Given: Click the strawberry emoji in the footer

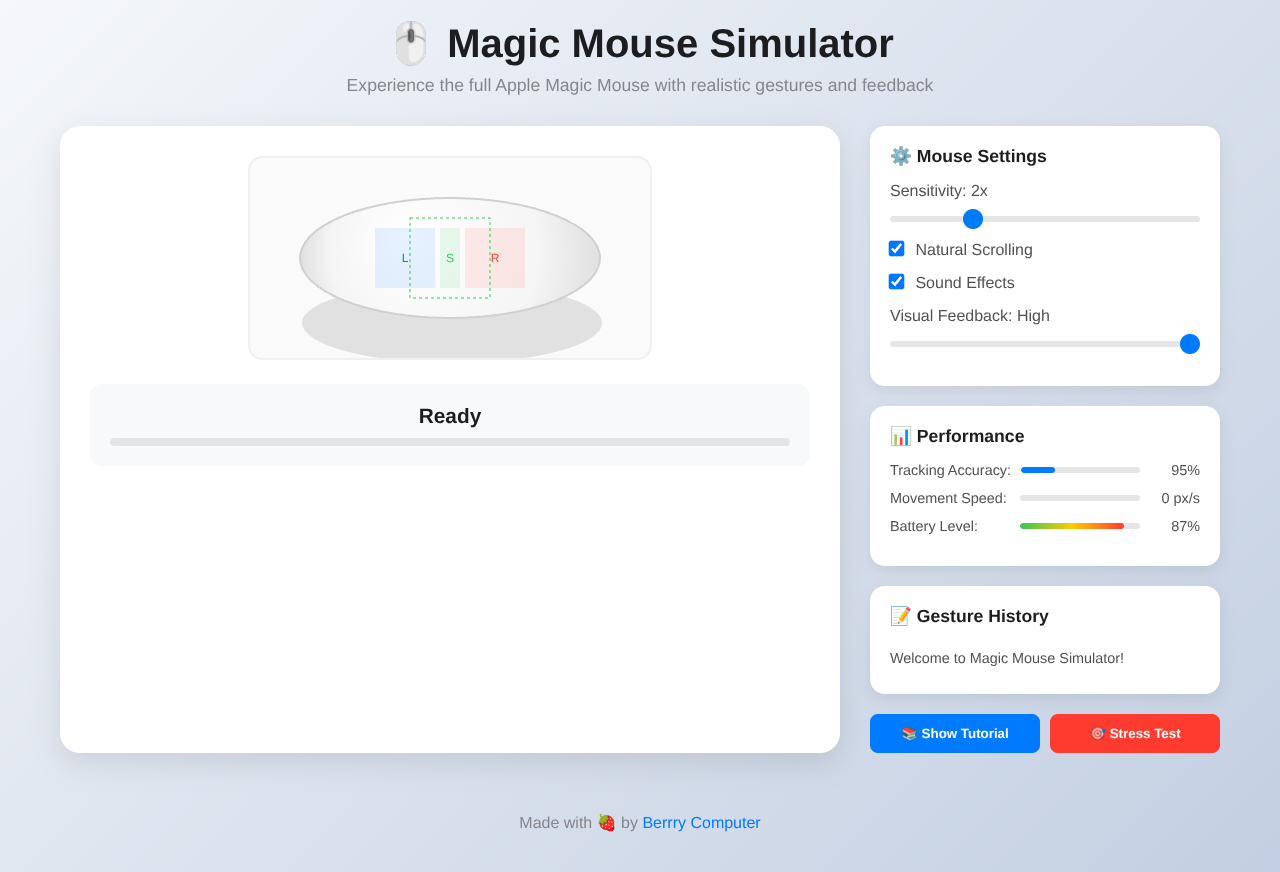Looking at the screenshot, I should click(606, 822).
